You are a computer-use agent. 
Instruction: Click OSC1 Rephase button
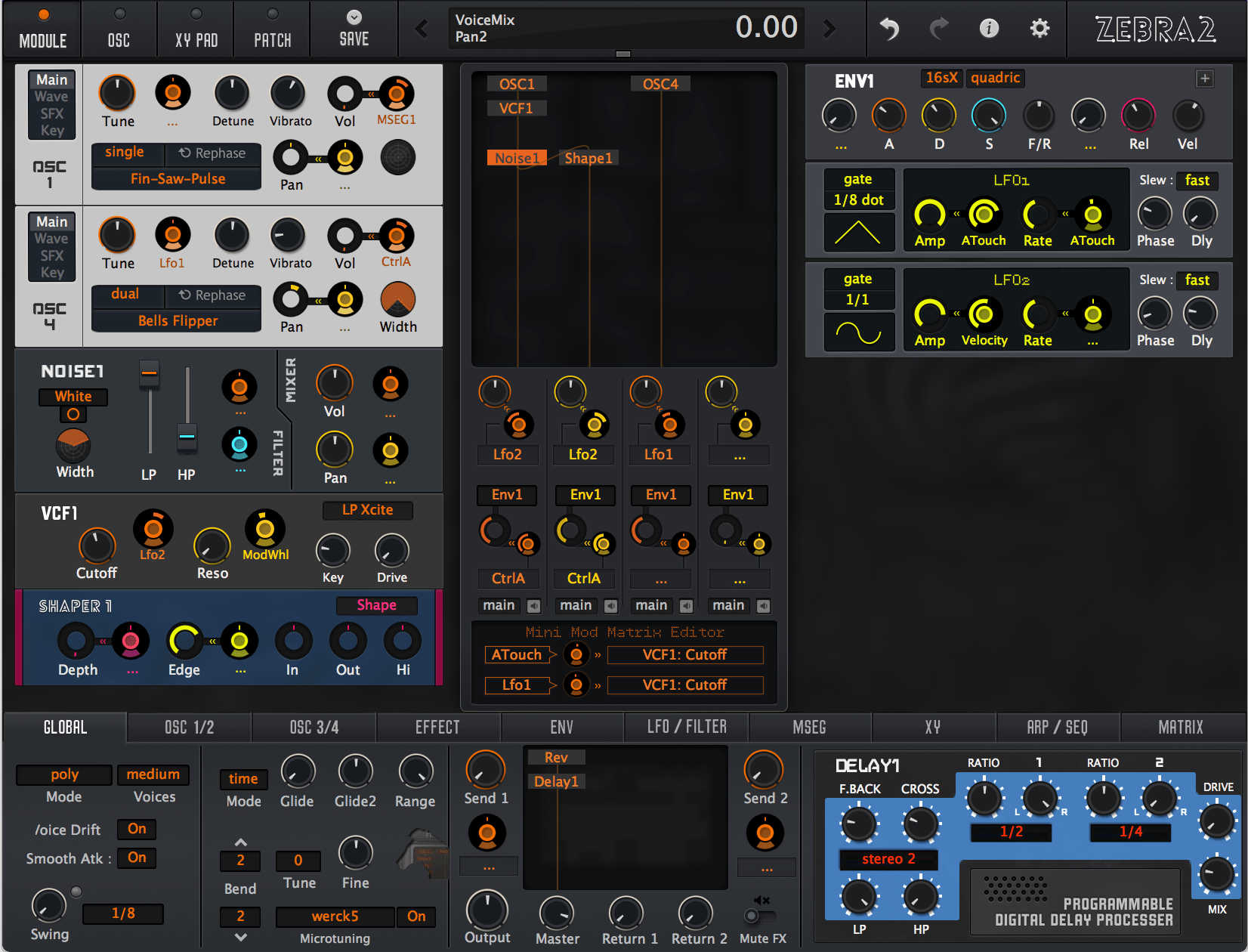212,153
